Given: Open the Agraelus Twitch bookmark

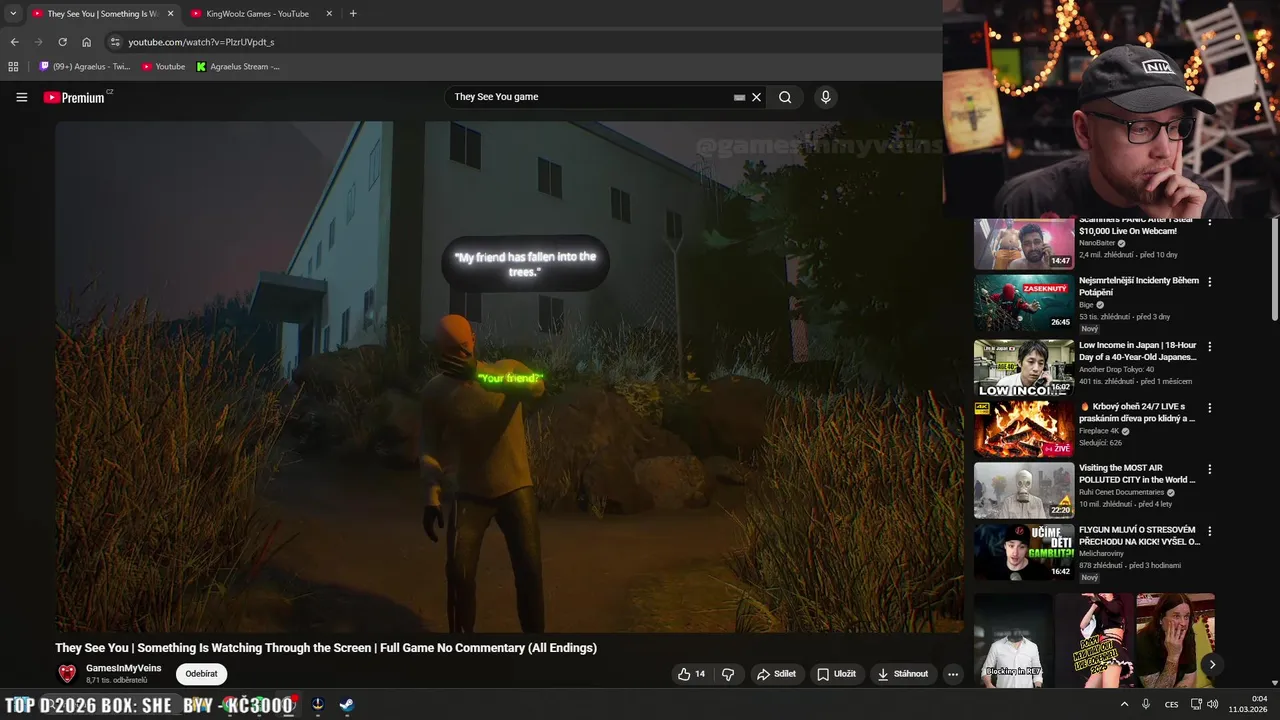Looking at the screenshot, I should 84,67.
